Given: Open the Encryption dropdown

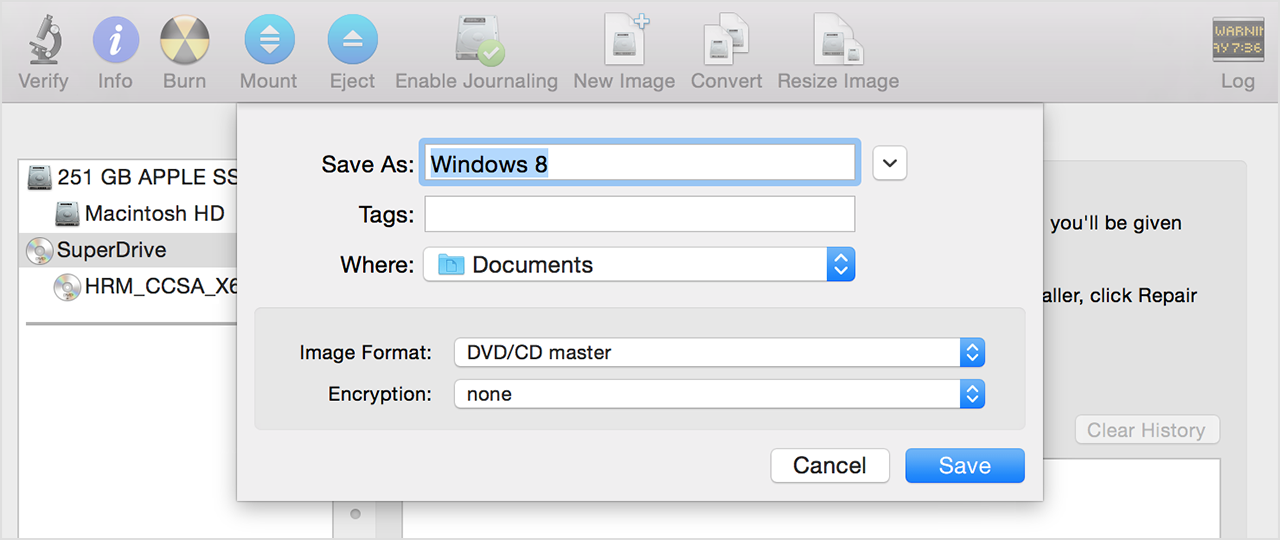Looking at the screenshot, I should click(719, 394).
